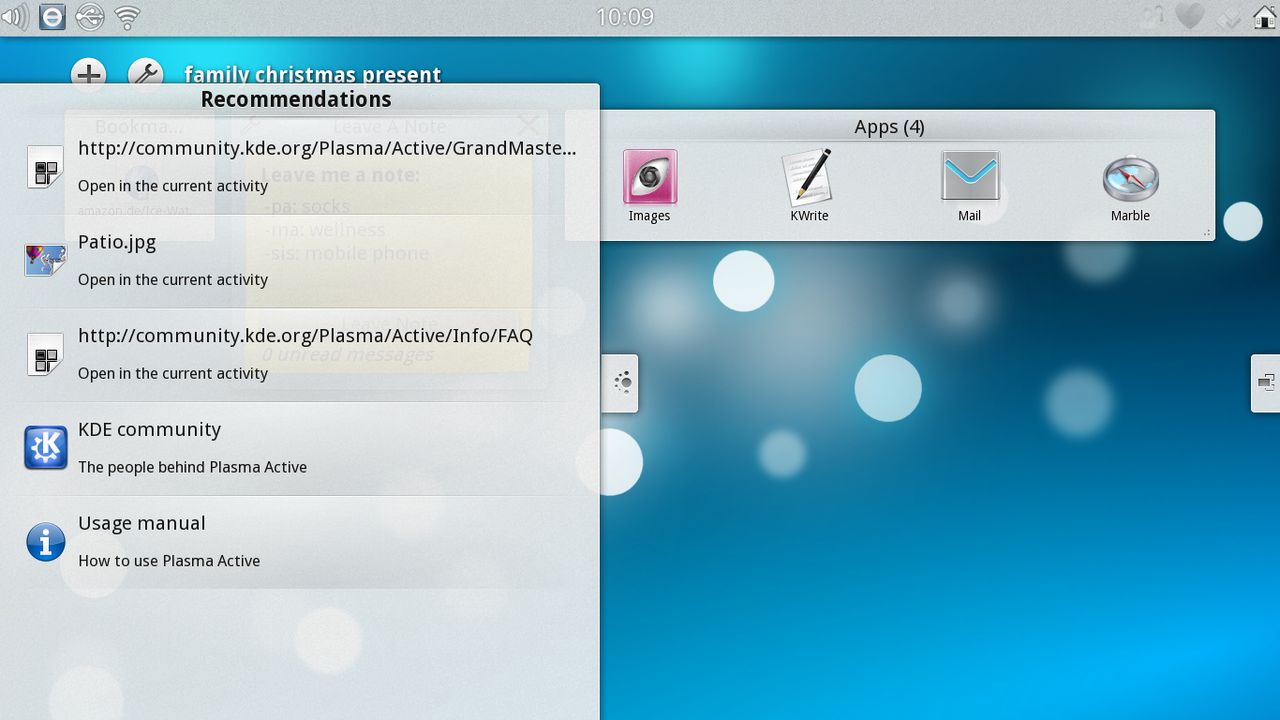Open activity settings with wrench button

tap(146, 74)
